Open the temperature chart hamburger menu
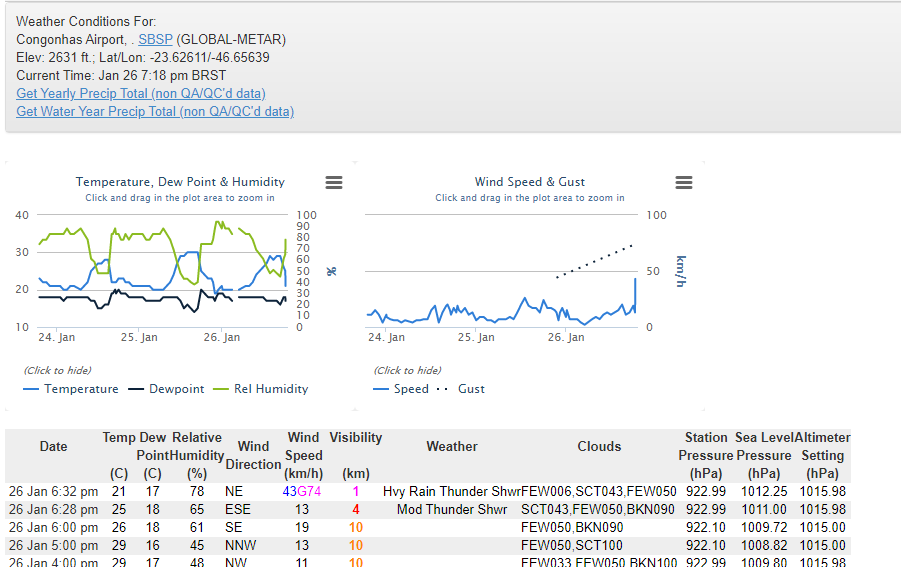 point(334,182)
